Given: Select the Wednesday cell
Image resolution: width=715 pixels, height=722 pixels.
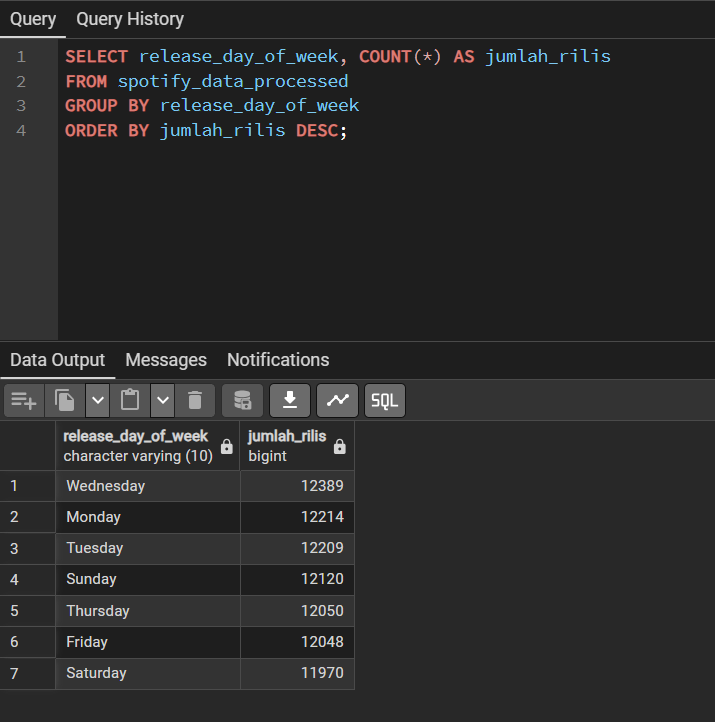Looking at the screenshot, I should pos(148,486).
